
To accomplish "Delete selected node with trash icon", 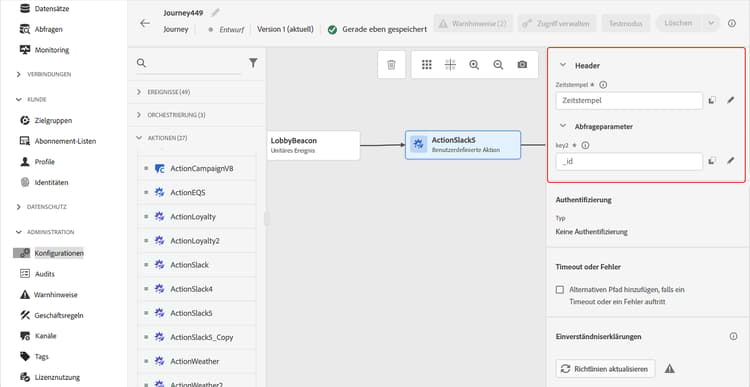I will pyautogui.click(x=391, y=65).
